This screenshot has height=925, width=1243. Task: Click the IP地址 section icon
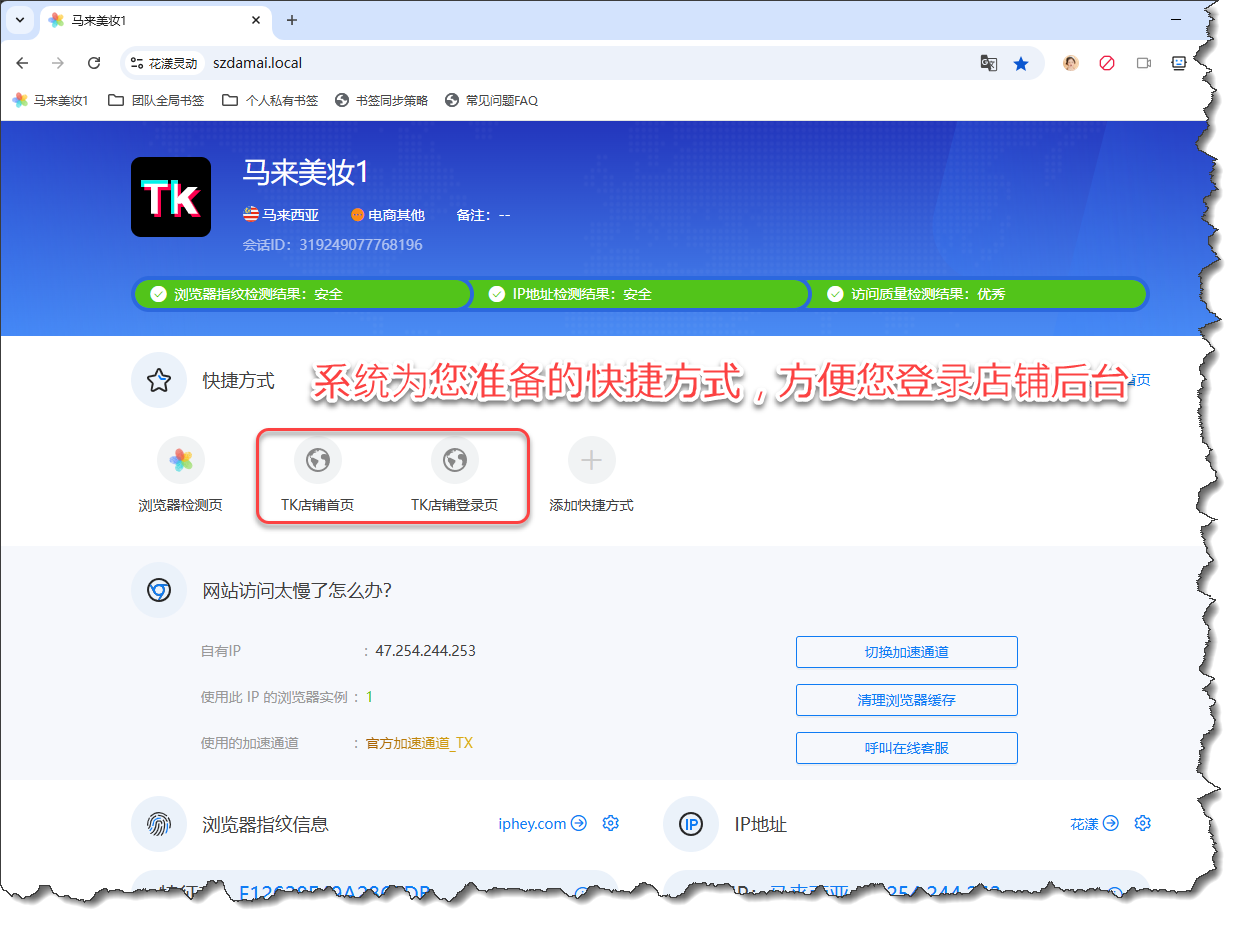[691, 824]
